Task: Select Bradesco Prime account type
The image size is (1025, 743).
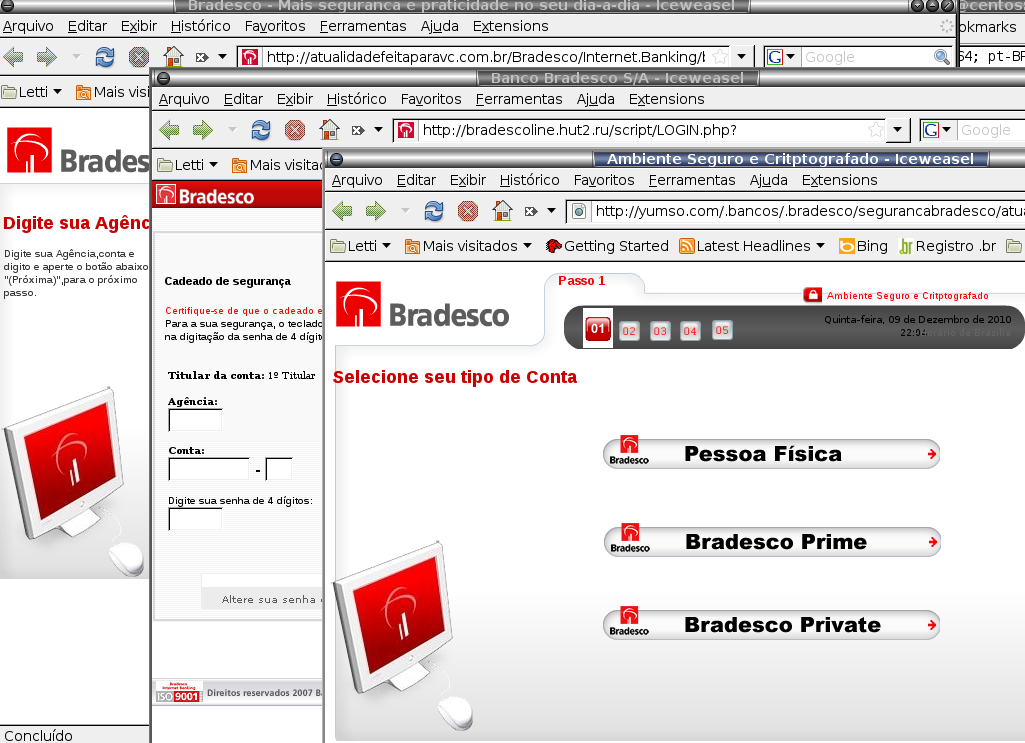Action: [771, 542]
